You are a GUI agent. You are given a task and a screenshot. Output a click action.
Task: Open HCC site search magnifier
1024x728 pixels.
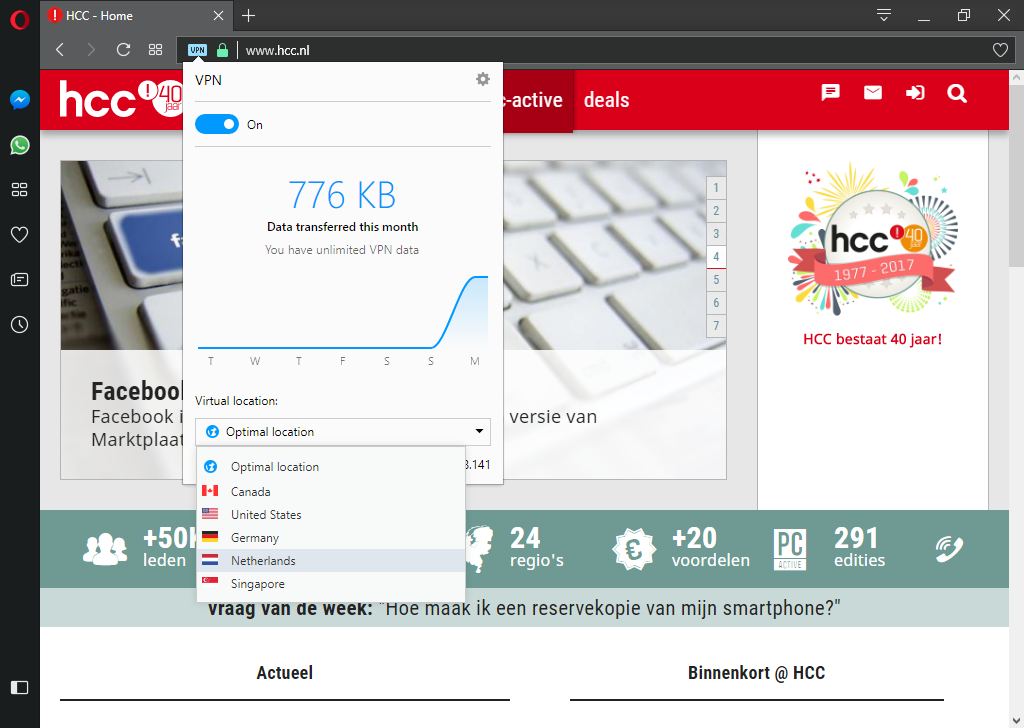click(957, 93)
